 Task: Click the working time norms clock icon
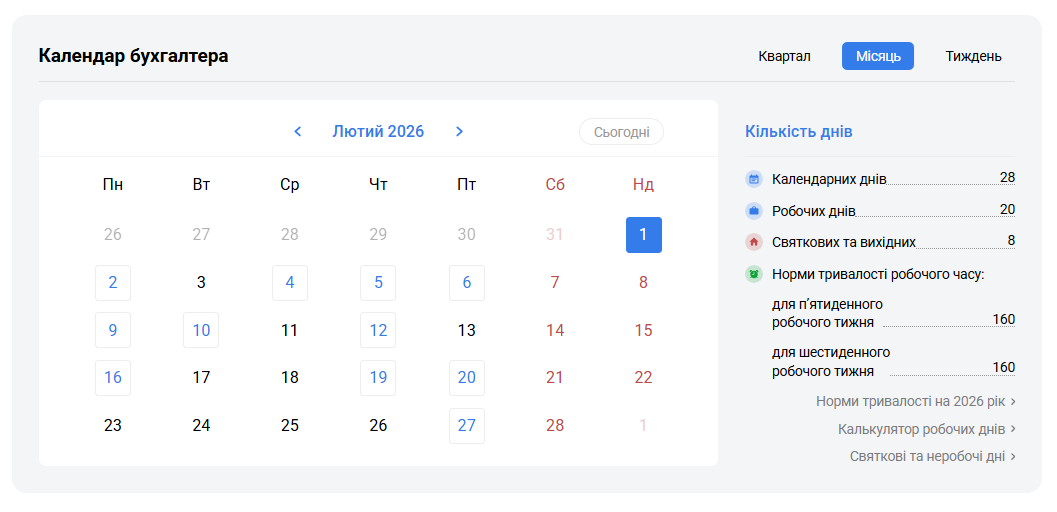(x=754, y=274)
